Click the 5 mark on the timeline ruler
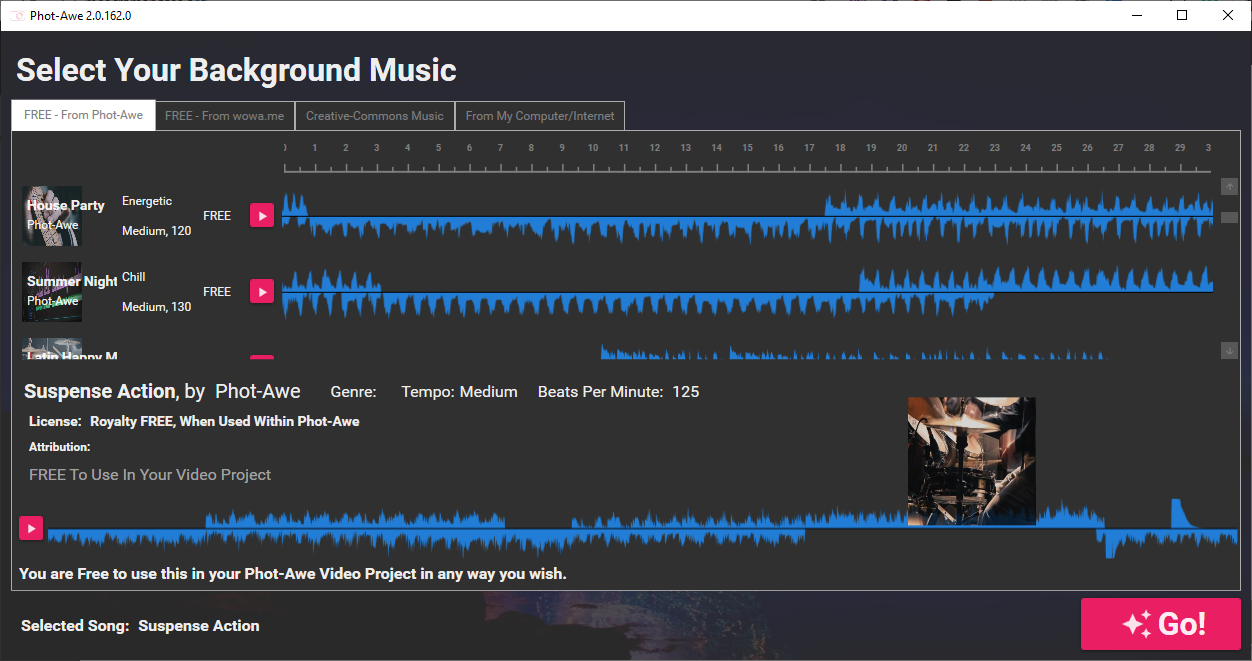 point(438,148)
